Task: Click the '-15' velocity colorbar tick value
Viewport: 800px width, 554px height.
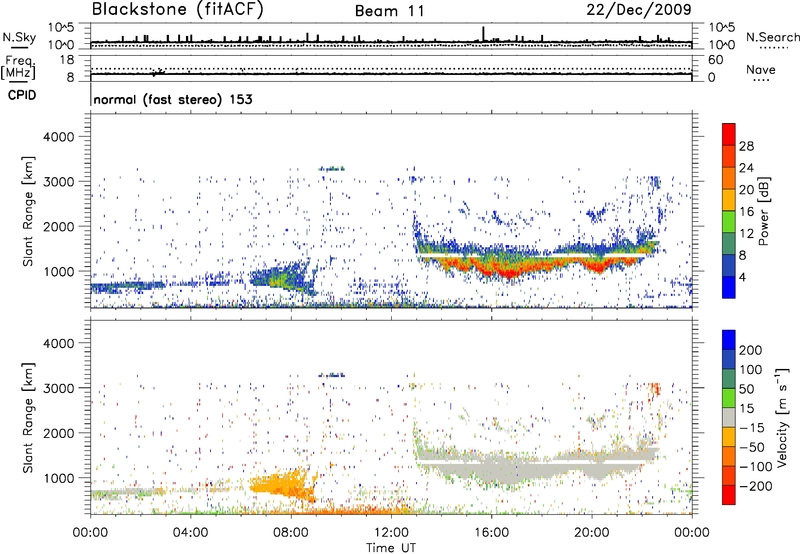Action: point(752,427)
